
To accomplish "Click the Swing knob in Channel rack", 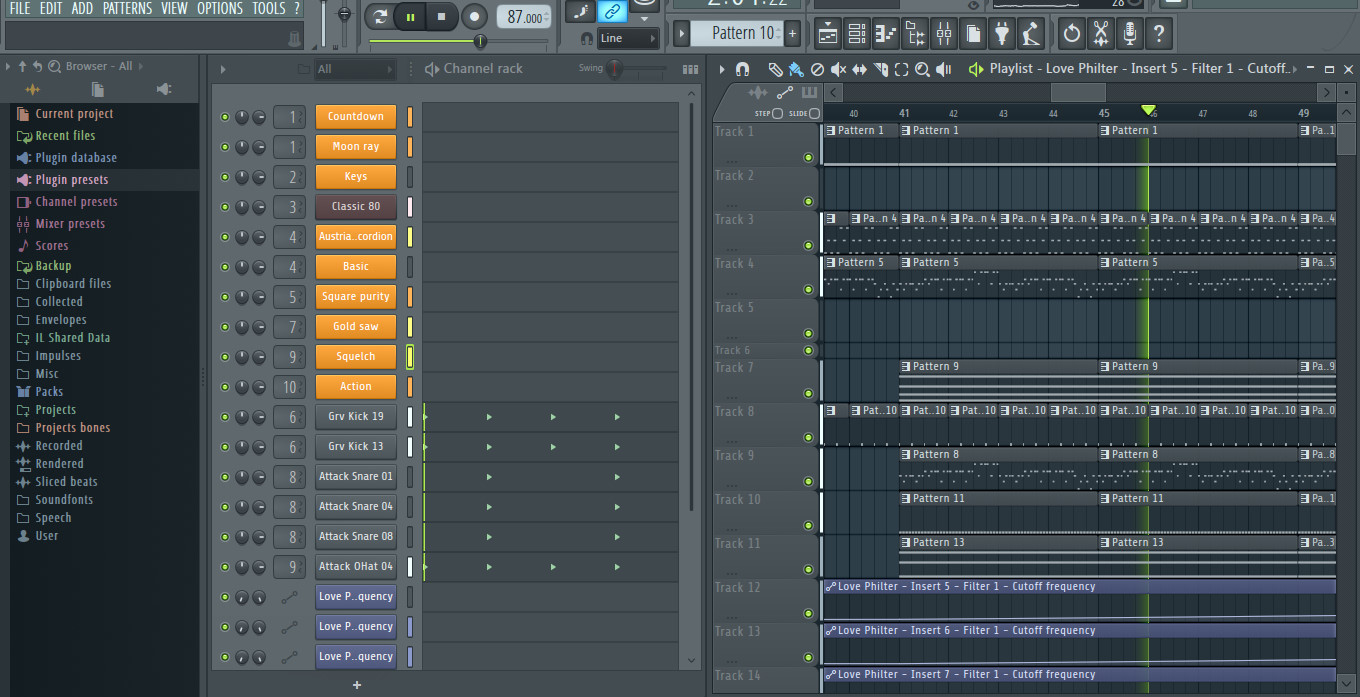I will [x=614, y=69].
